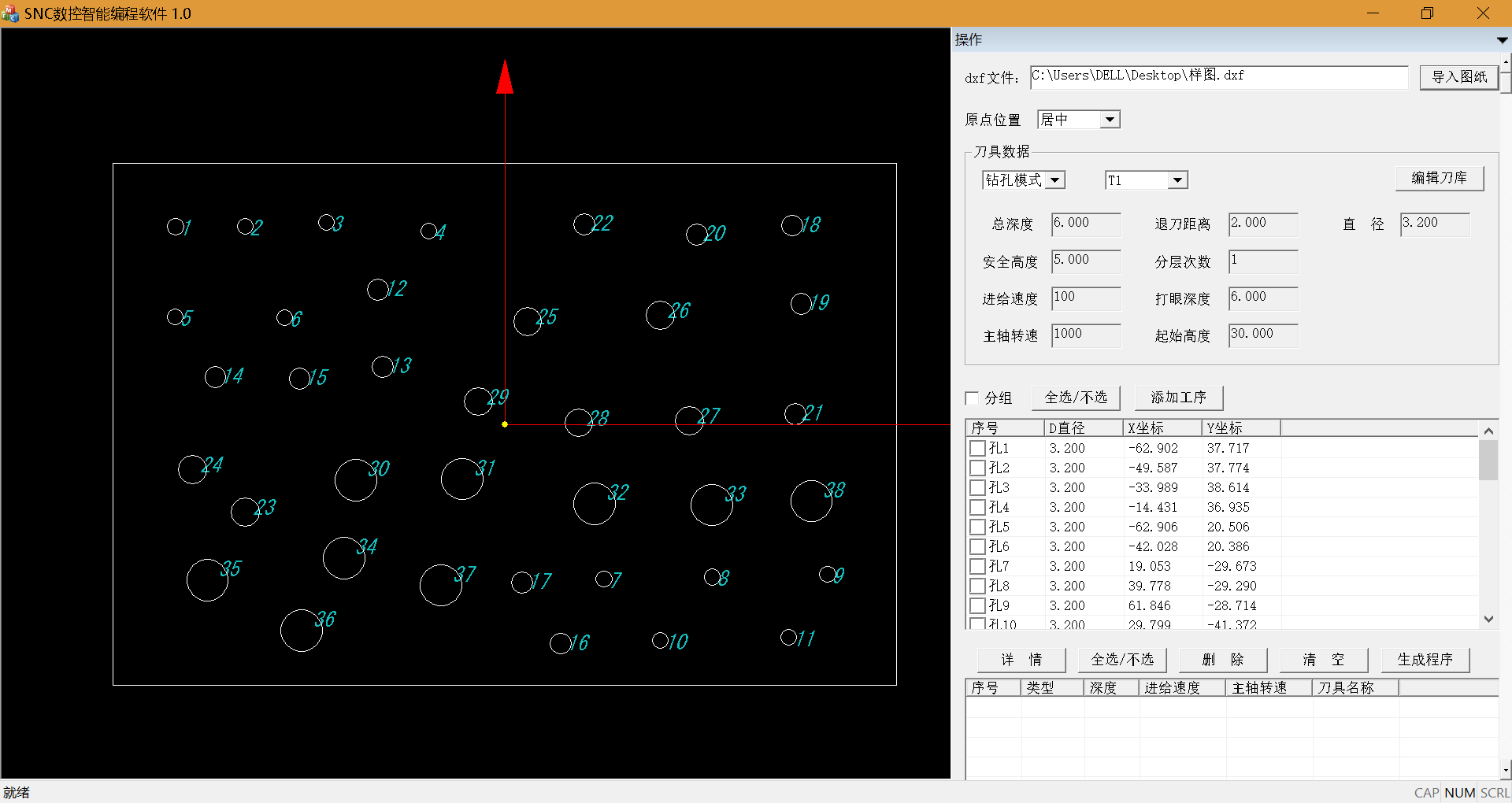Click 全选/不选 button beside 分组
This screenshot has width=1512, height=803.
click(x=1076, y=398)
